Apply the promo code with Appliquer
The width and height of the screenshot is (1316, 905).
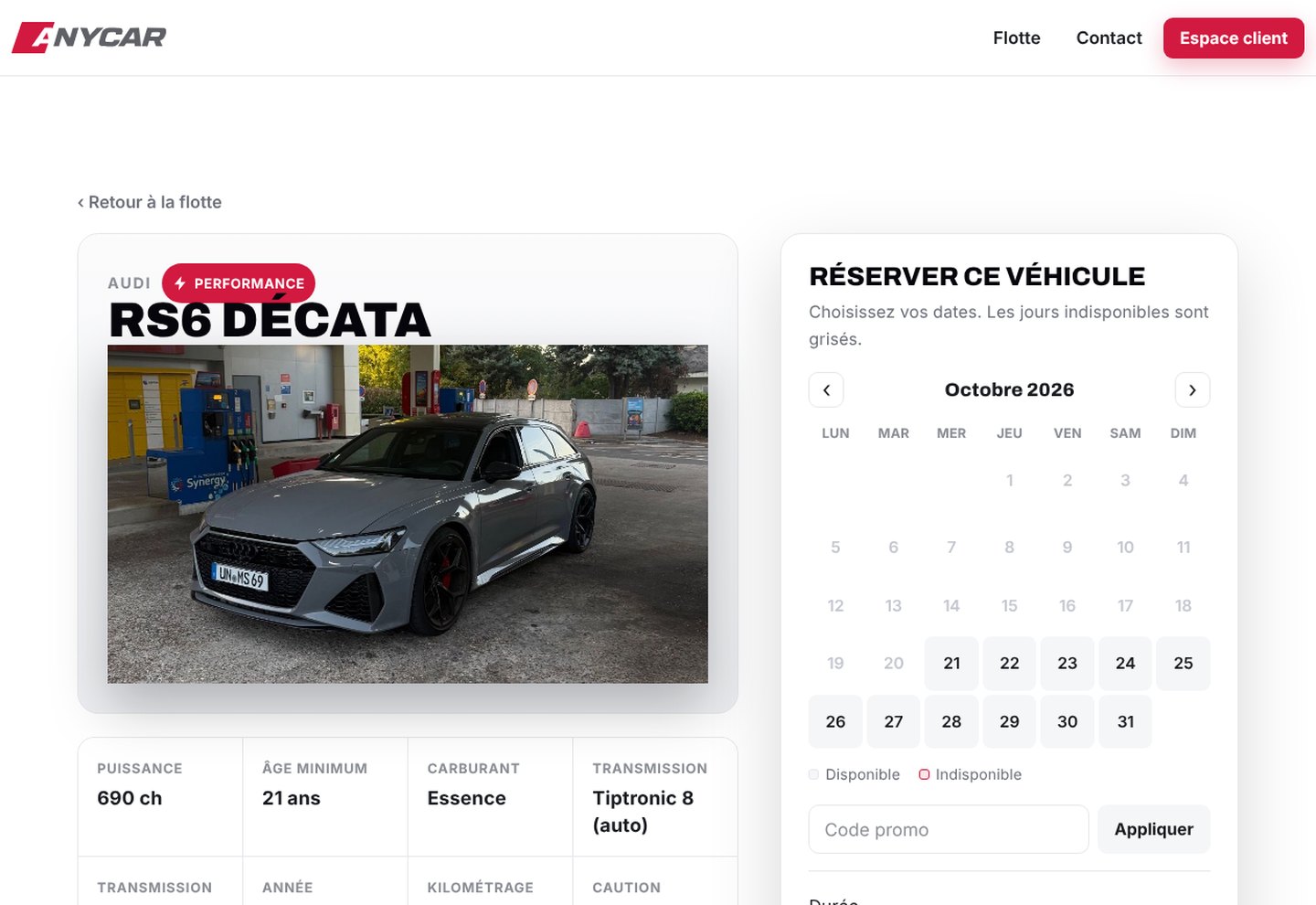(x=1153, y=829)
